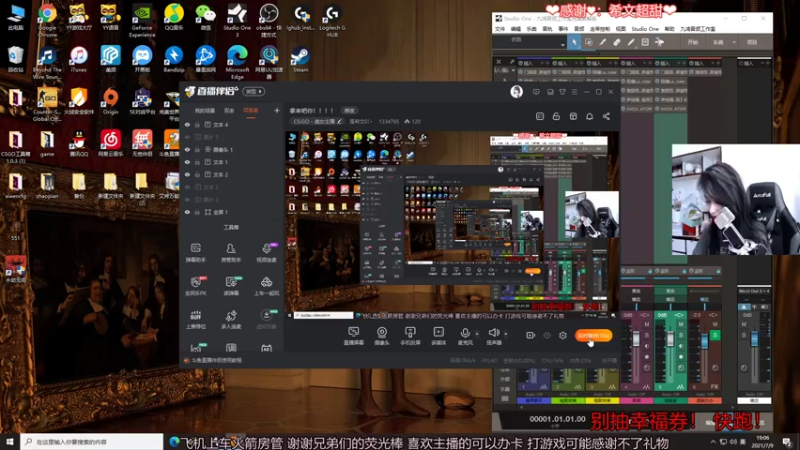Click the orange start streaming button

(593, 335)
